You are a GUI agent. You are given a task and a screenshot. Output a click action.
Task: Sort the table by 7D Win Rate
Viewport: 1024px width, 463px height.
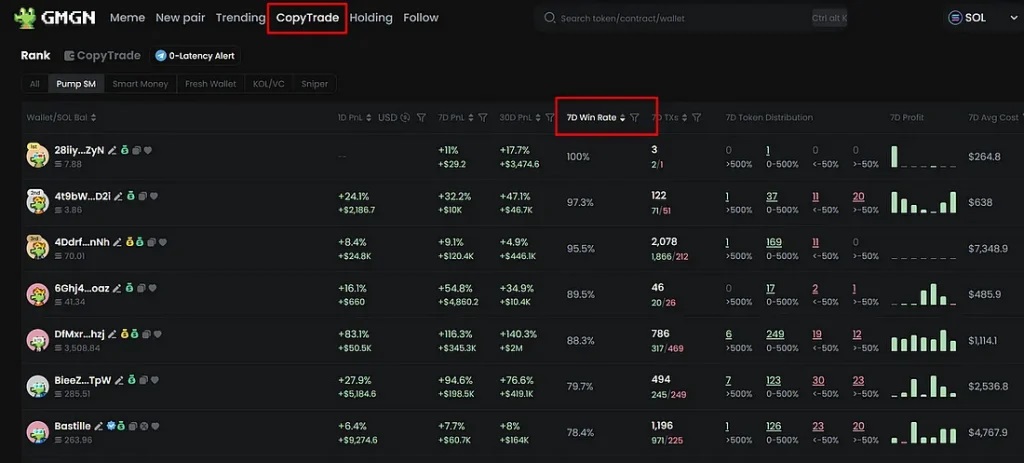[x=622, y=118]
